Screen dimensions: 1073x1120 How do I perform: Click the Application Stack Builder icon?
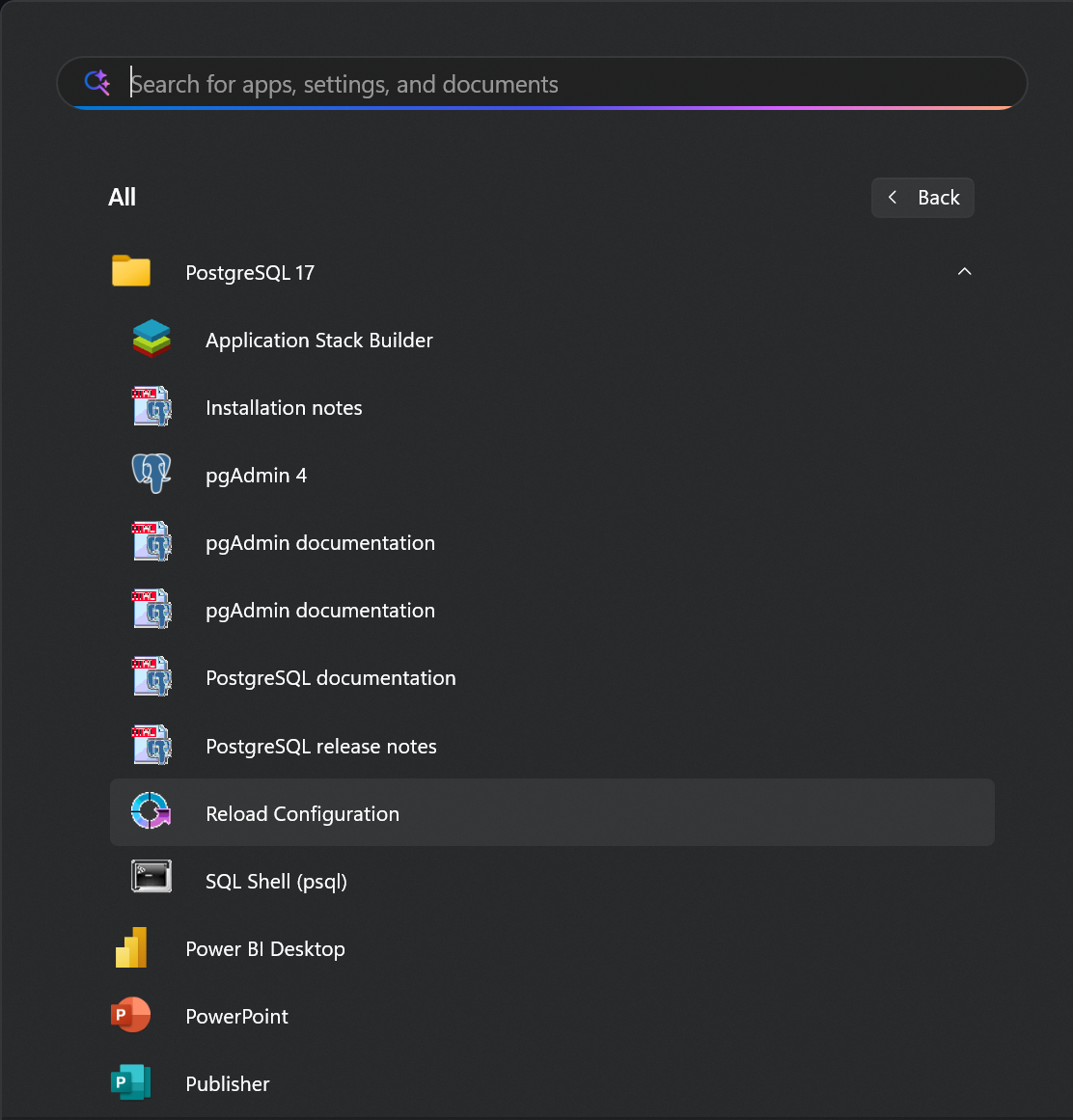click(x=151, y=340)
